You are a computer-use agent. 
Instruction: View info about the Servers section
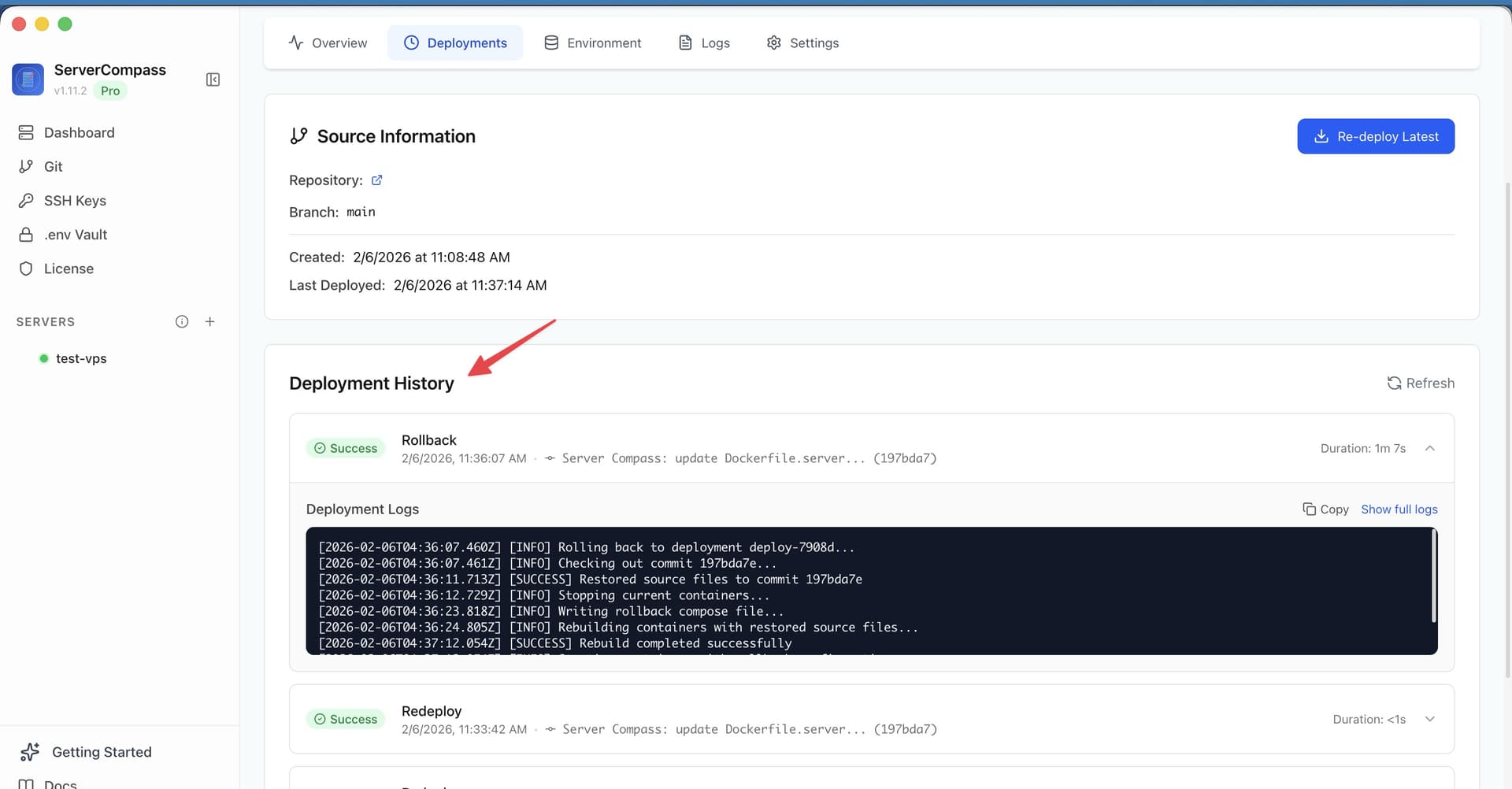click(182, 321)
